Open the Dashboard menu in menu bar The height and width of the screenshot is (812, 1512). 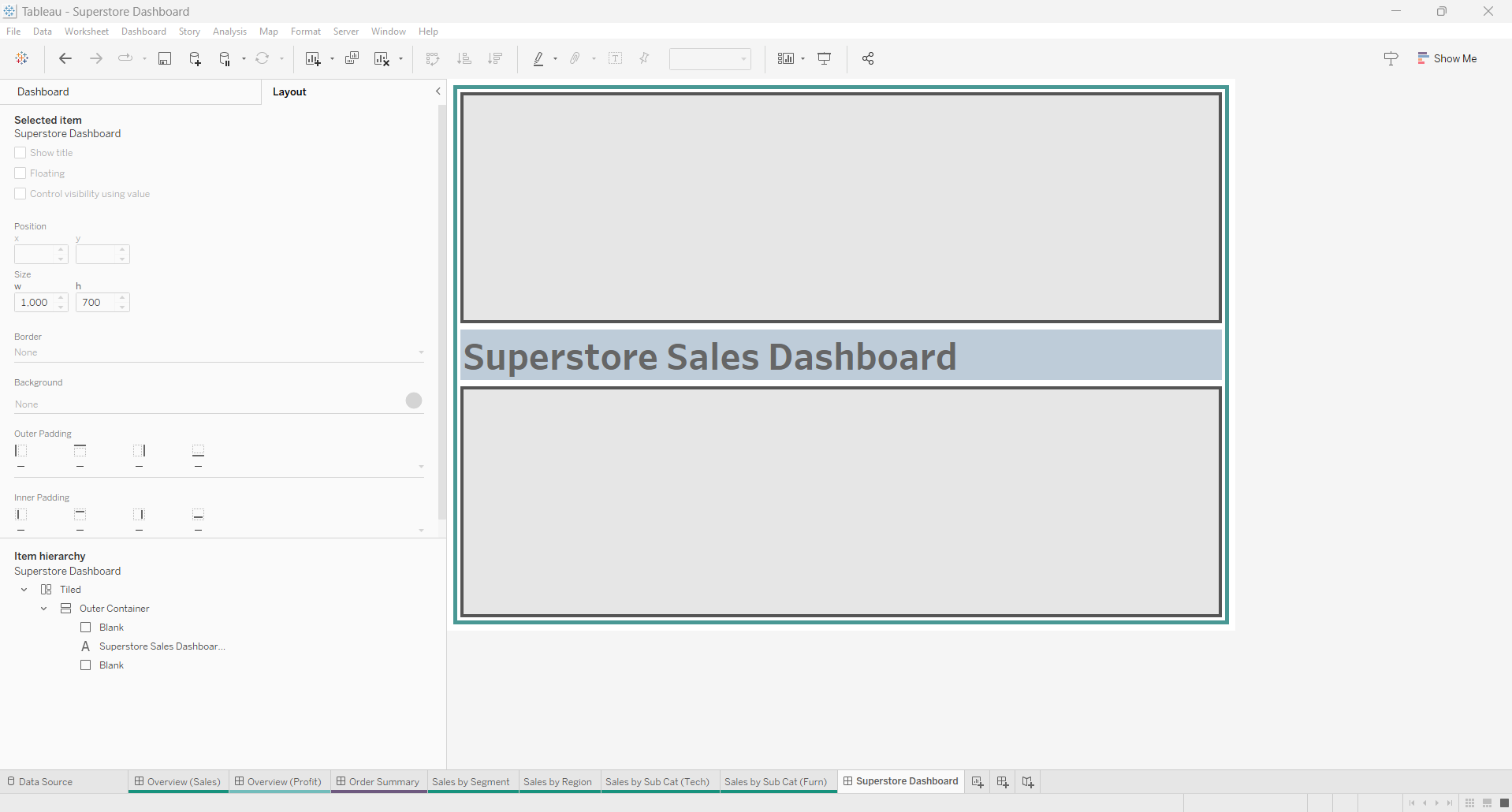tap(143, 32)
